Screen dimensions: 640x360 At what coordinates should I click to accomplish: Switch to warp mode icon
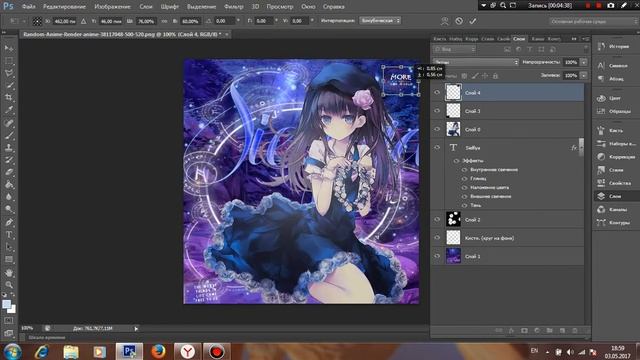click(x=445, y=21)
